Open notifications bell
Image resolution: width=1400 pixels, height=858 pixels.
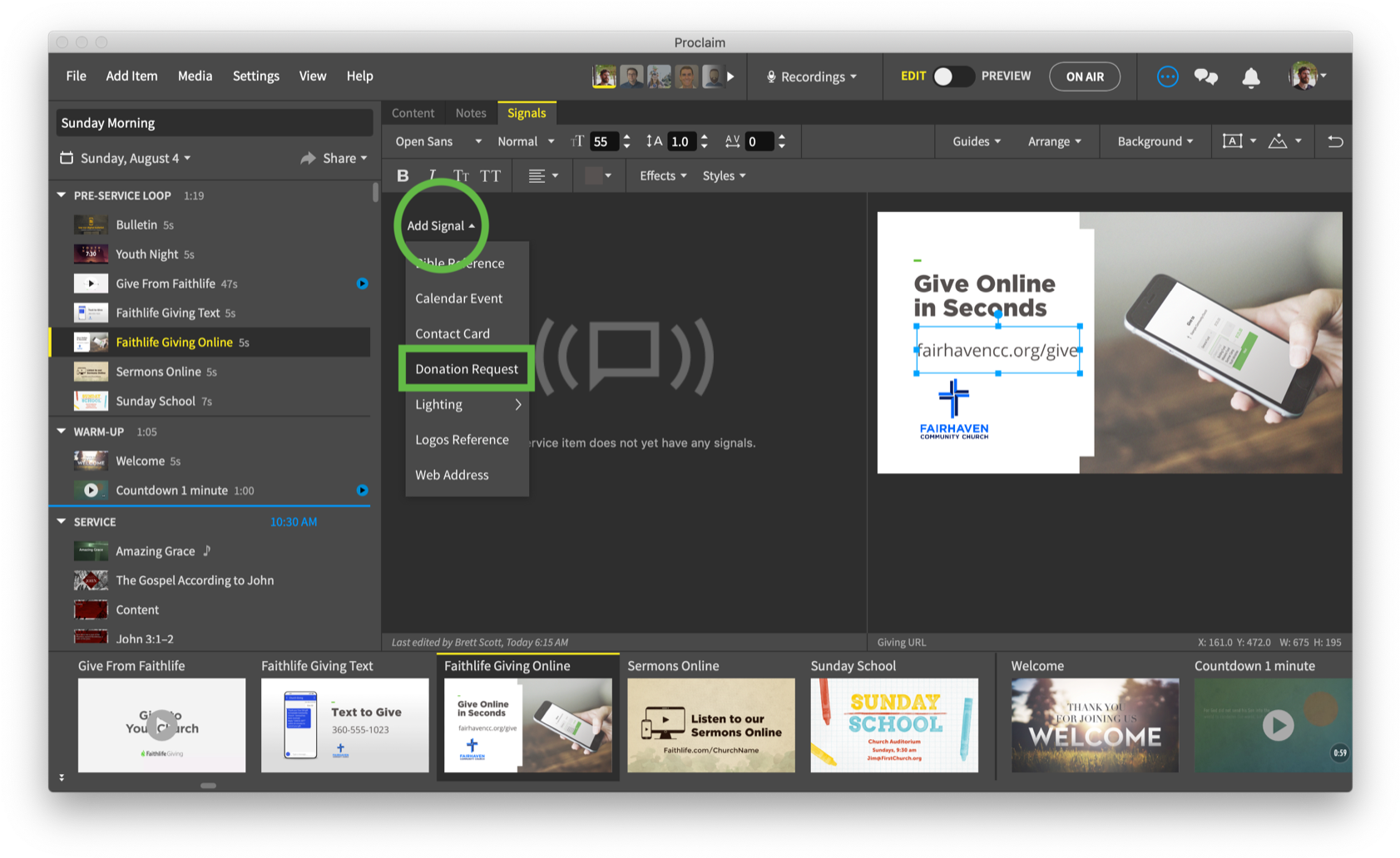coord(1250,76)
